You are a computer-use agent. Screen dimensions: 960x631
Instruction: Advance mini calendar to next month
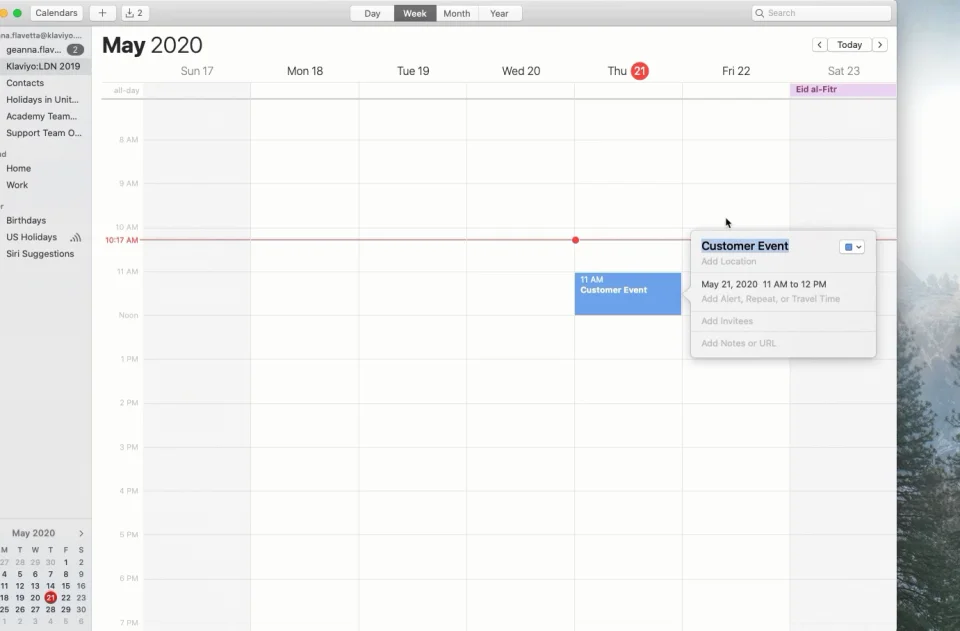click(x=81, y=534)
